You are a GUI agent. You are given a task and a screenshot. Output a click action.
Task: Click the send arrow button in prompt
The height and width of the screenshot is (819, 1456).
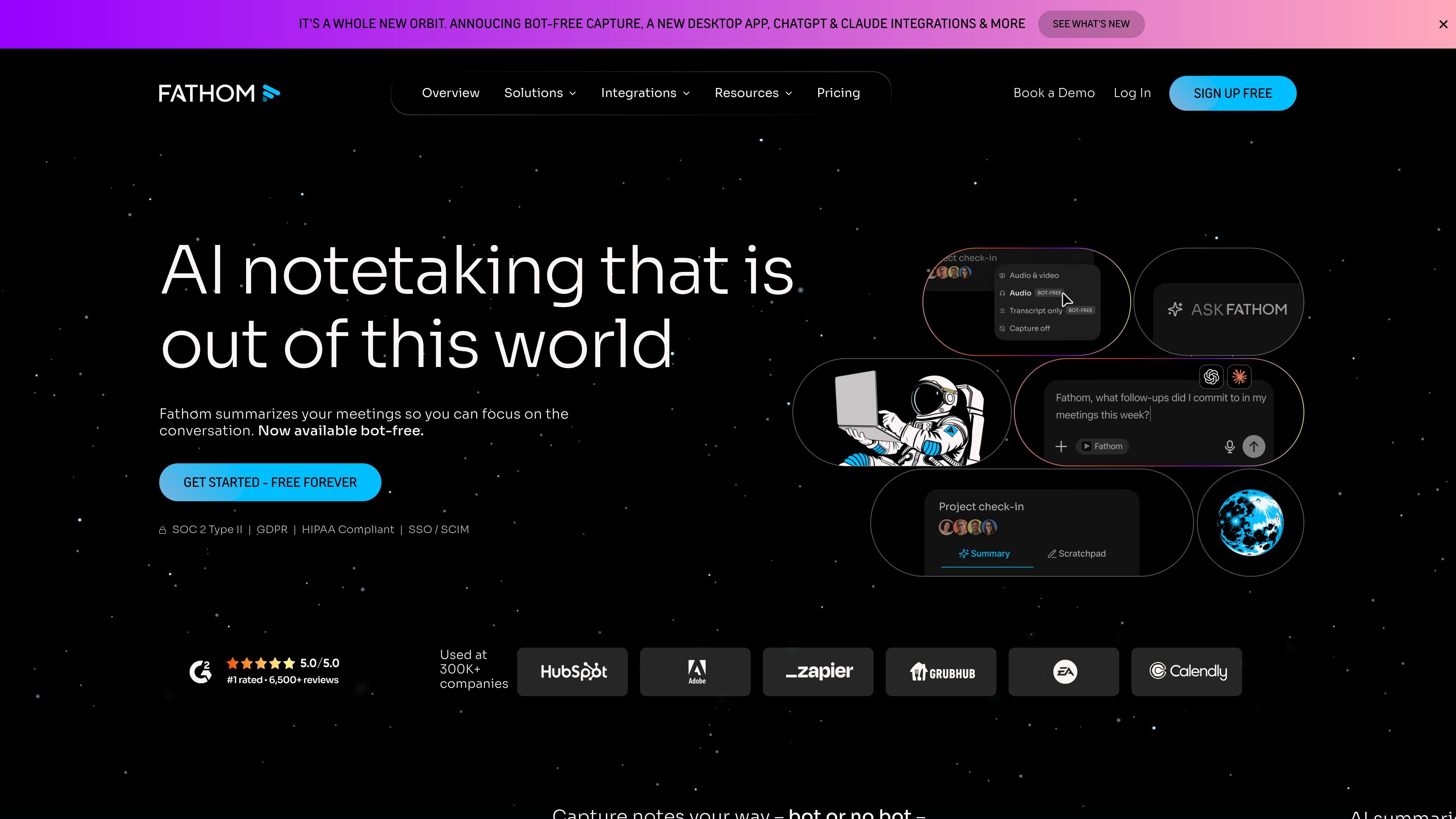point(1254,447)
